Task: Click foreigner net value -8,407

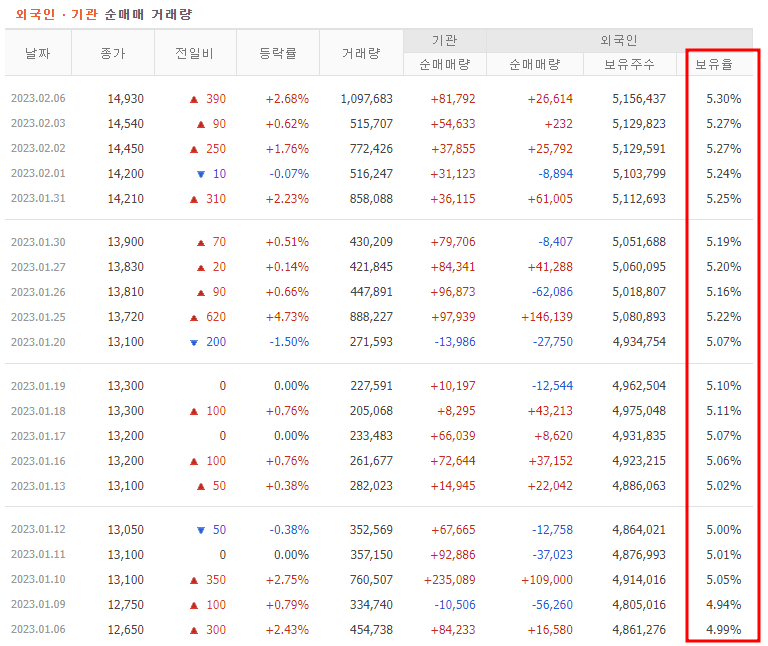Action: point(555,241)
